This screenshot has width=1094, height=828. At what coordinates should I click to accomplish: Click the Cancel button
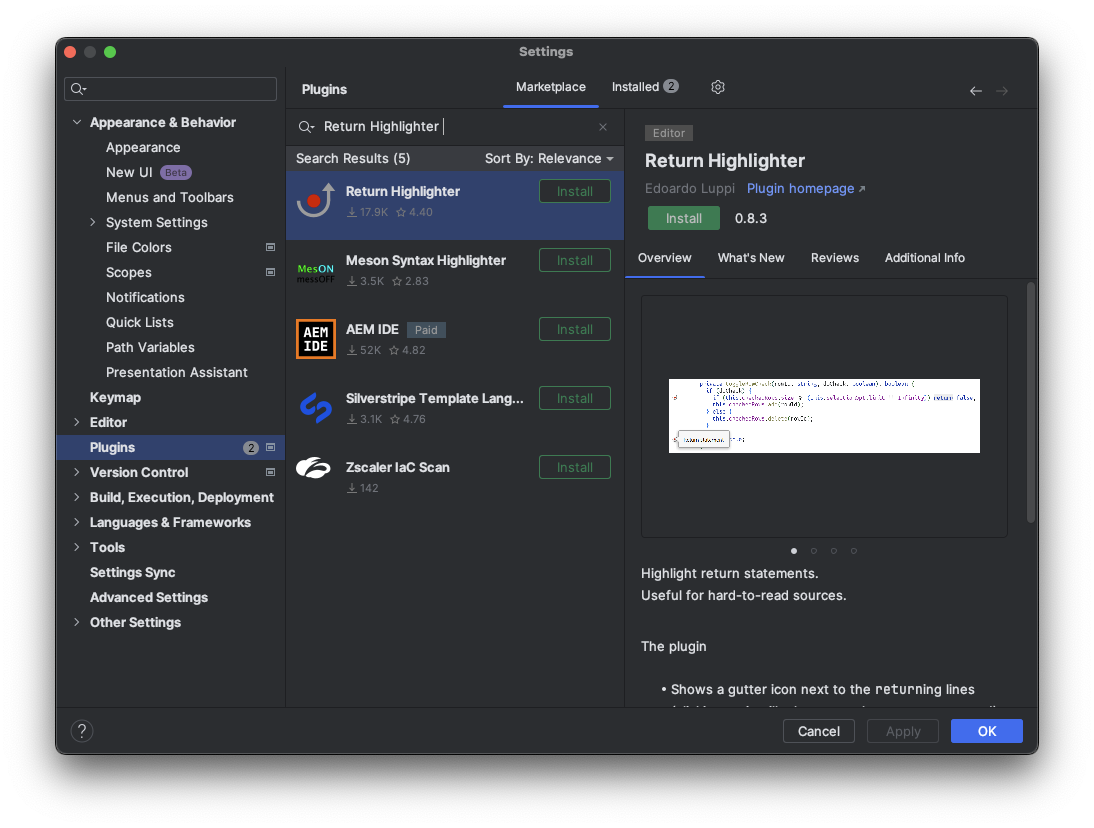pos(818,731)
